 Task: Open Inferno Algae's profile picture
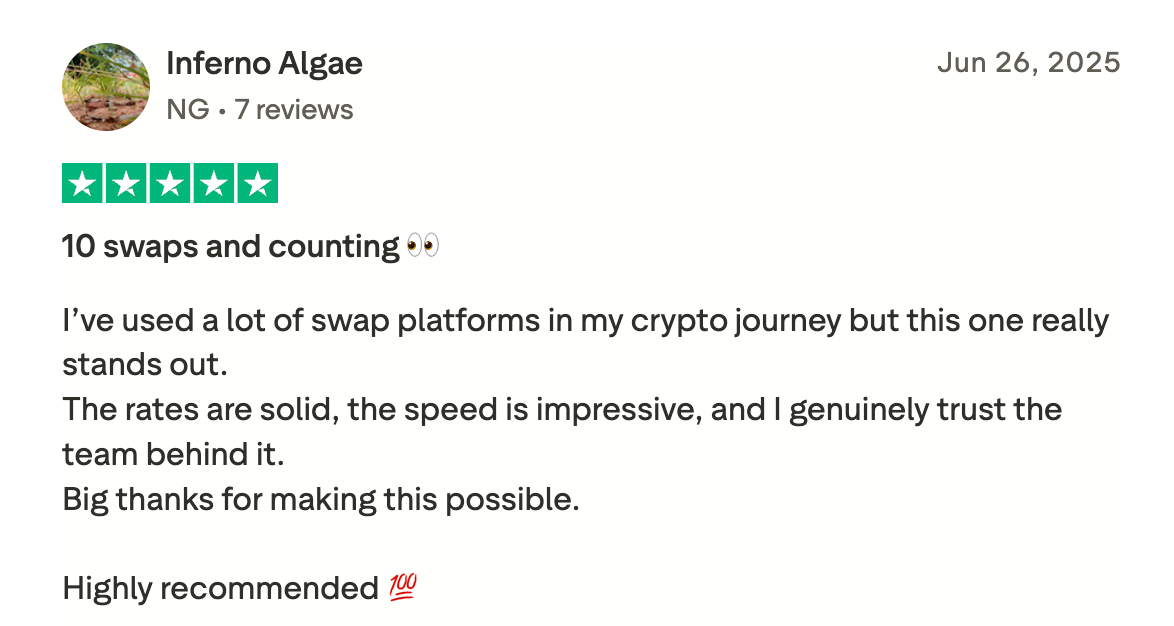(106, 87)
